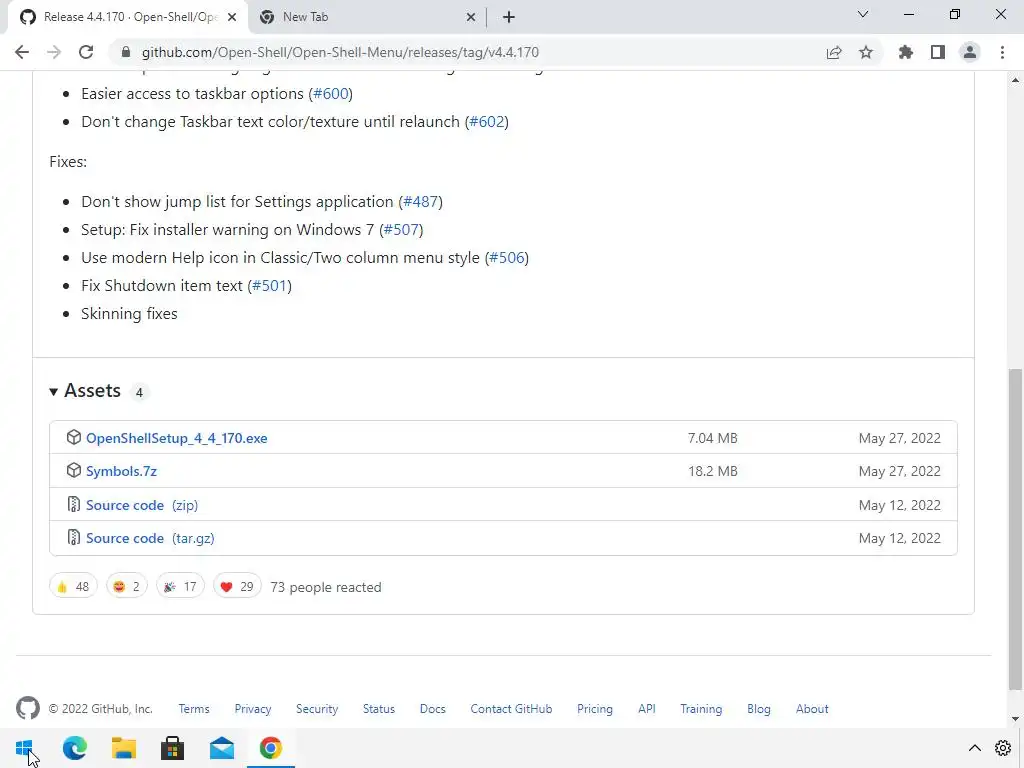1024x768 pixels.
Task: Click the file icon for Source code (tar.gz)
Action: 74,537
